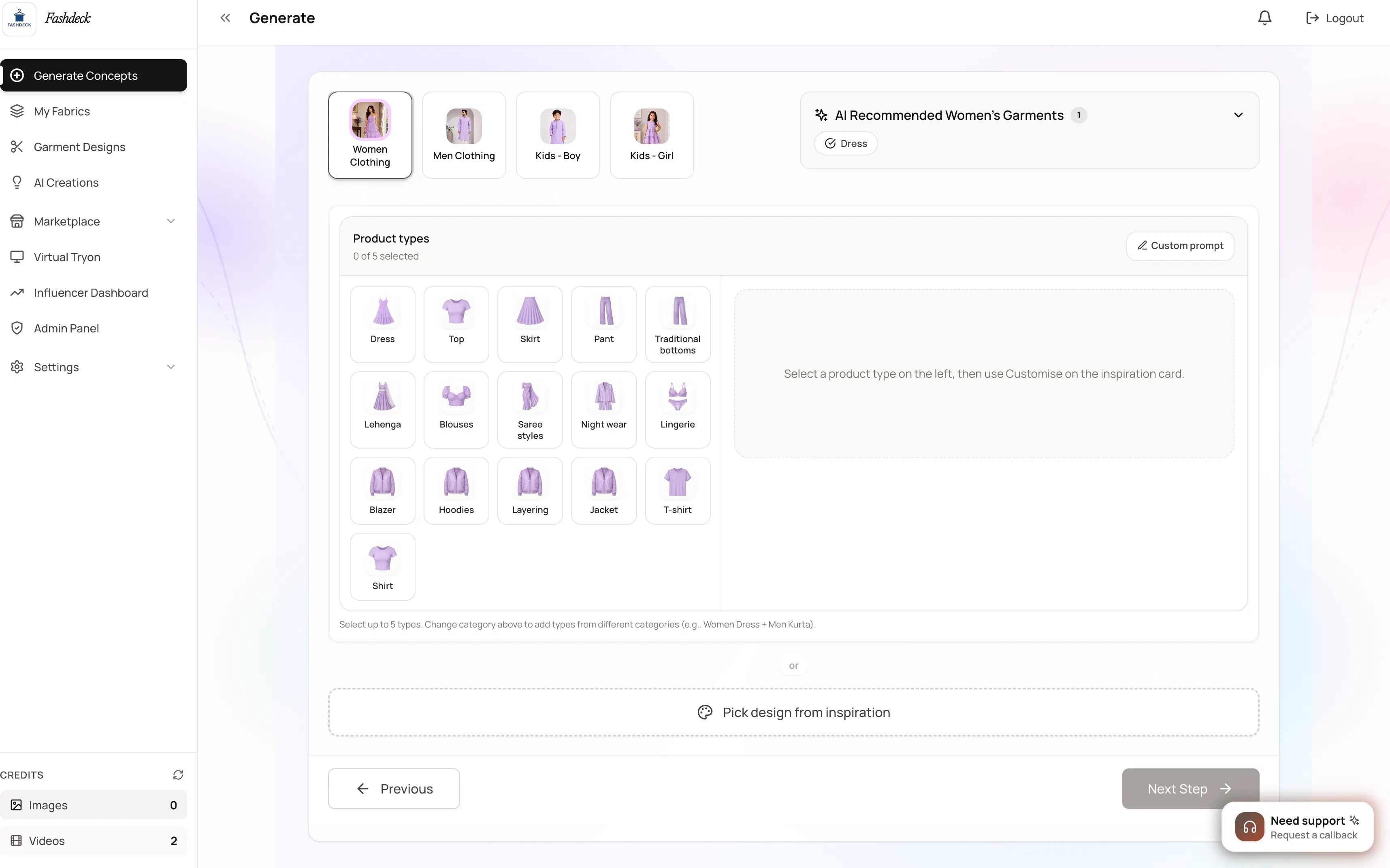Click the Custom prompt button
Image resolution: width=1390 pixels, height=868 pixels.
point(1180,246)
